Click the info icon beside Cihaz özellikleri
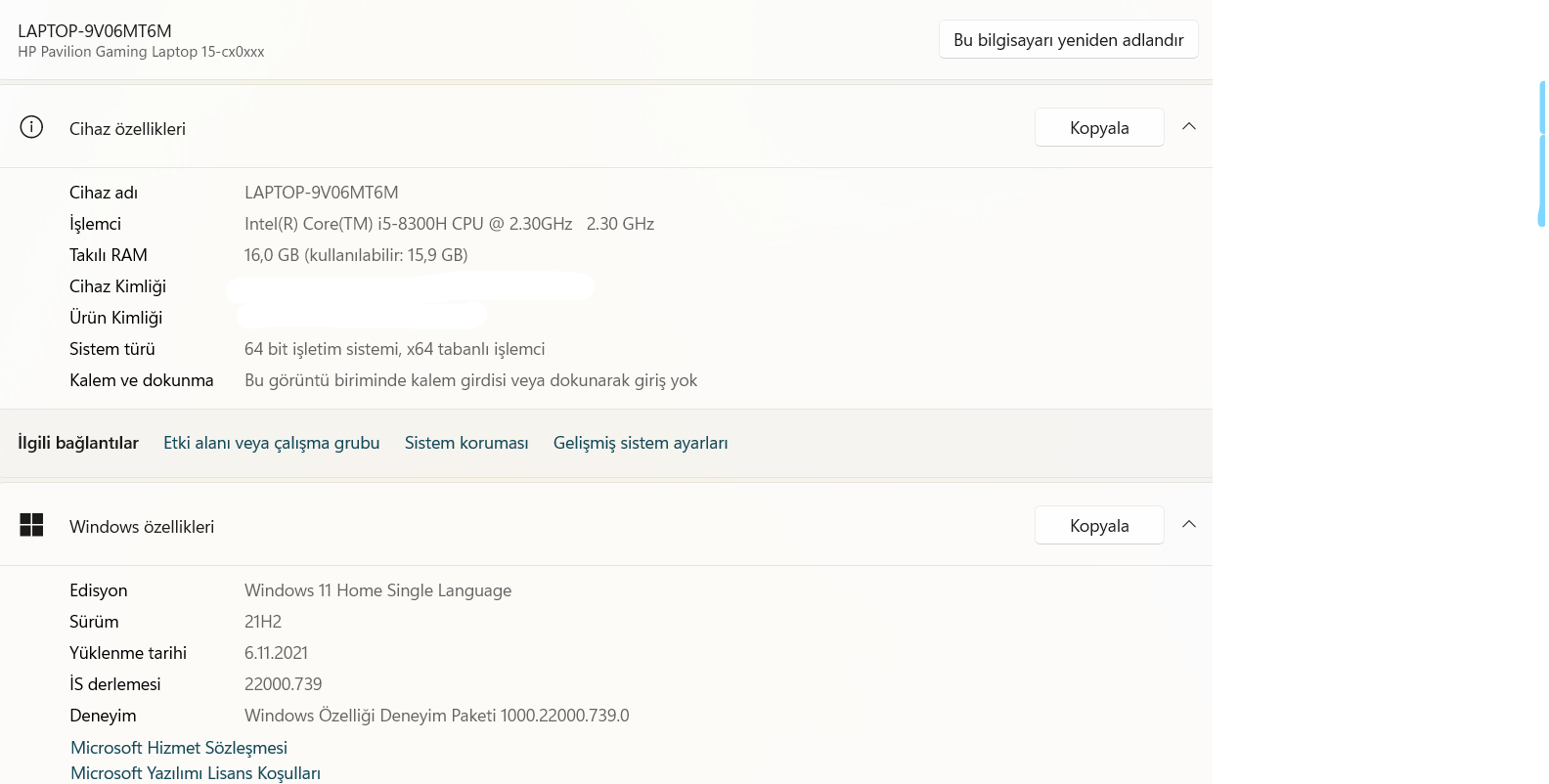The image size is (1549, 784). click(x=31, y=128)
